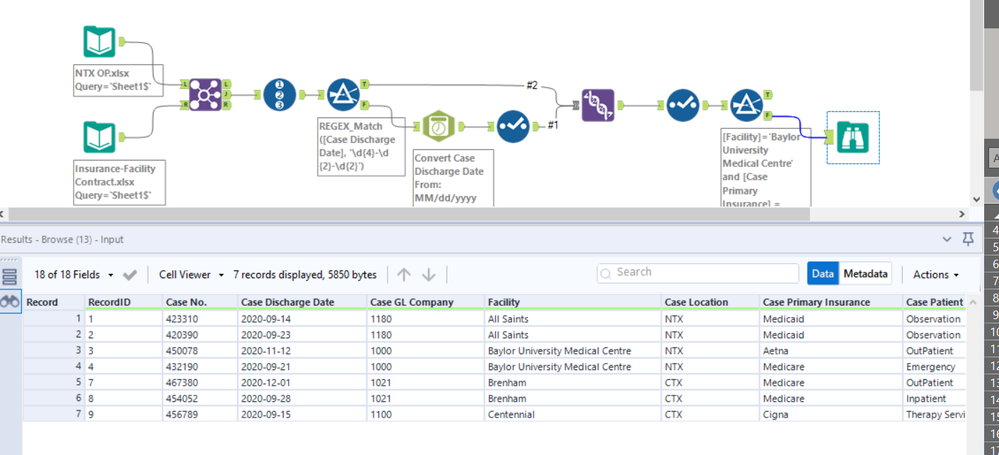Collapse the results panel with chevron
This screenshot has height=455, width=999.
(947, 240)
